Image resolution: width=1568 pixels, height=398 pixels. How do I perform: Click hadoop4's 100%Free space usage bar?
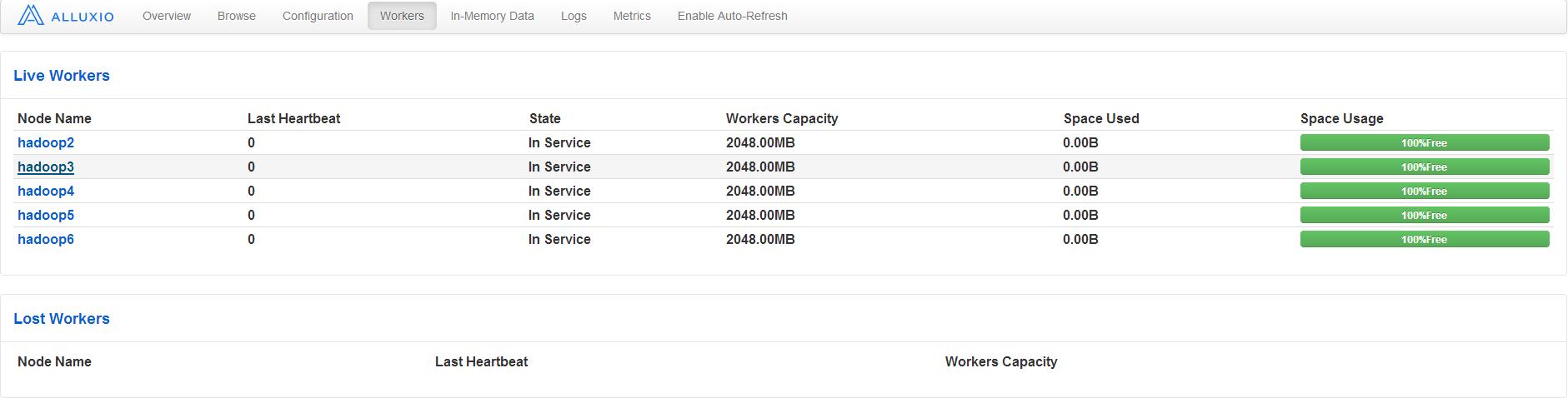tap(1425, 192)
